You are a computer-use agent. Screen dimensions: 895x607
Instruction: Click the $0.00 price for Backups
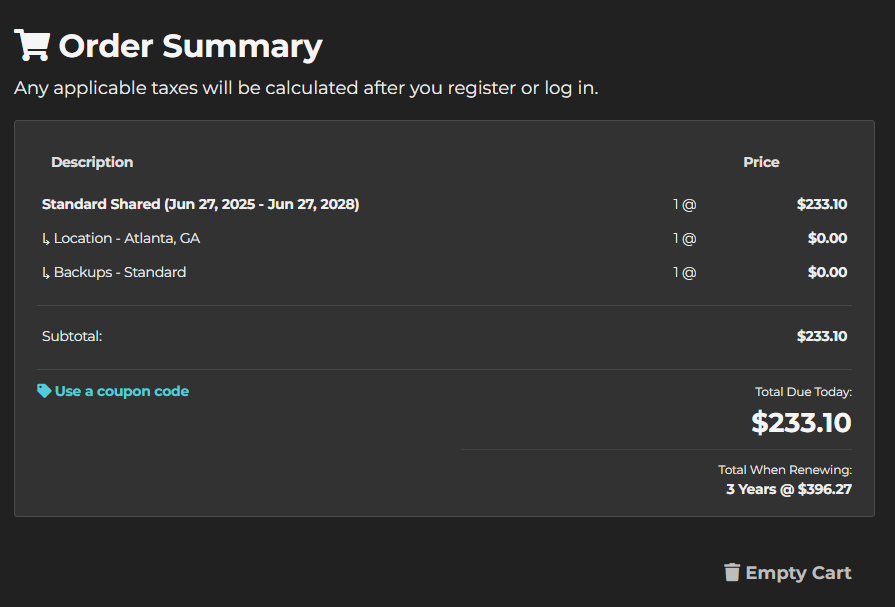click(828, 272)
